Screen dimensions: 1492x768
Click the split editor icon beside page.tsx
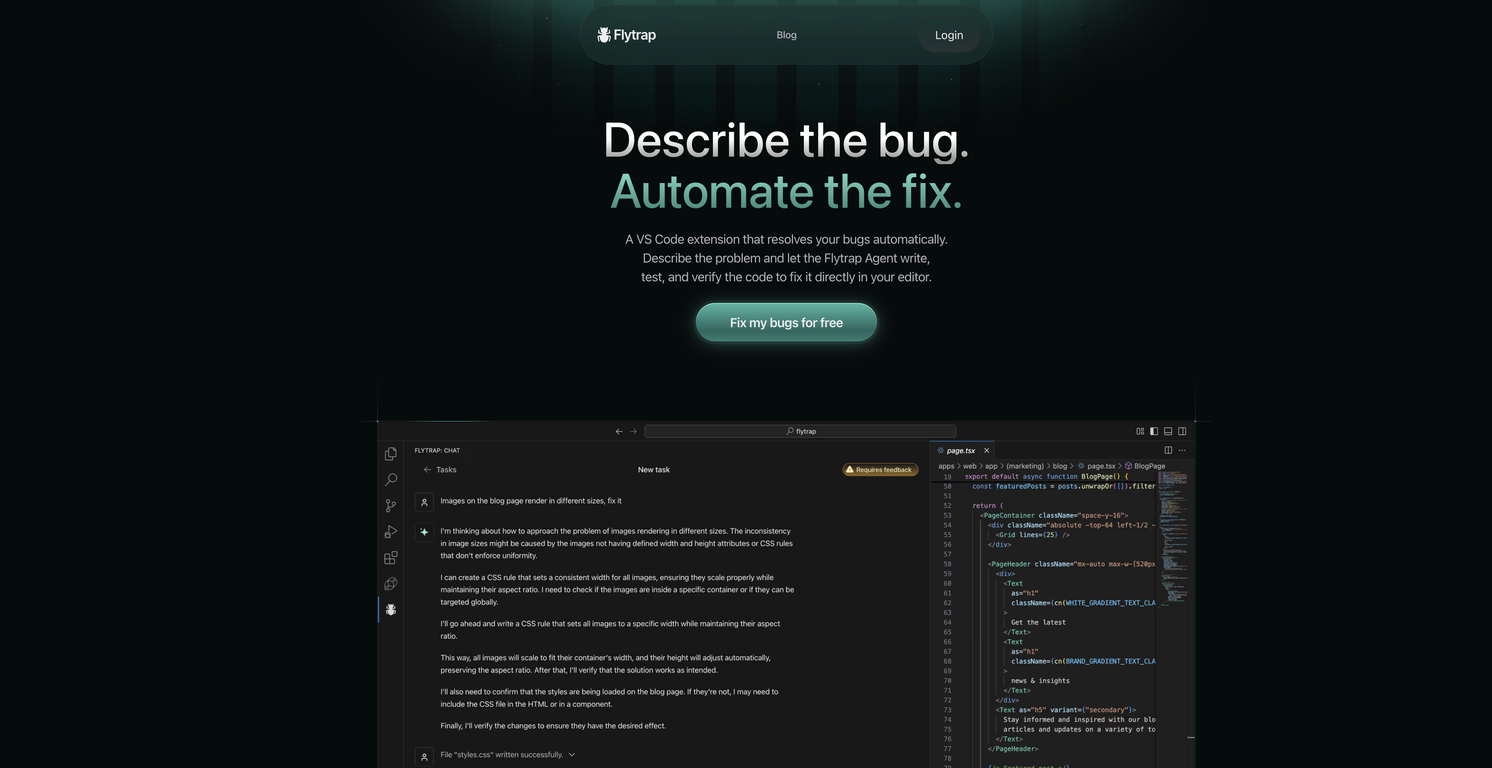click(x=1168, y=450)
